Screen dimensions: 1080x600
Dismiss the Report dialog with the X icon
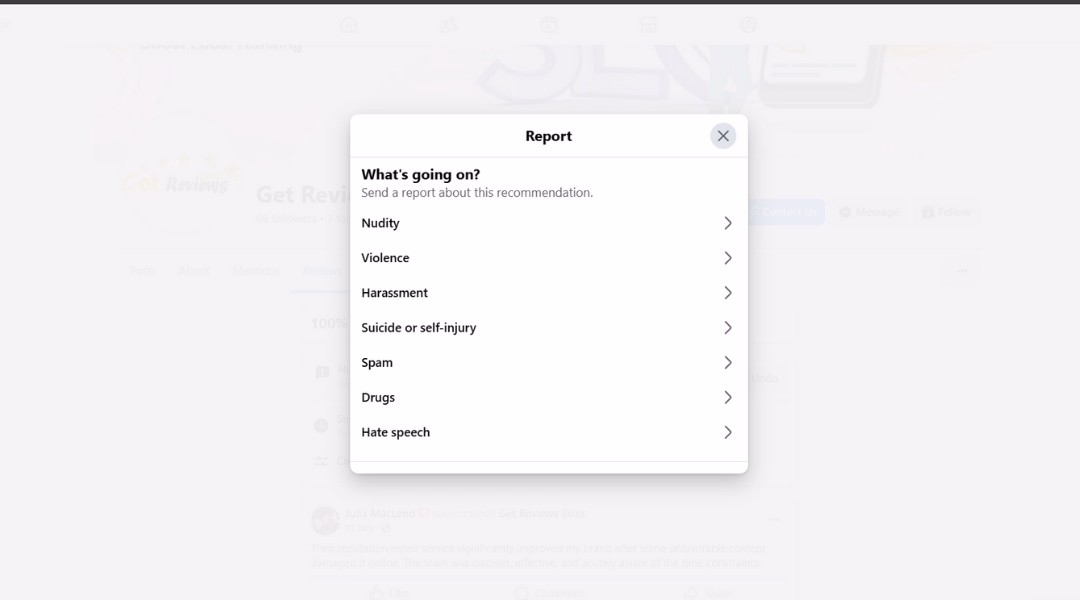[x=723, y=135]
